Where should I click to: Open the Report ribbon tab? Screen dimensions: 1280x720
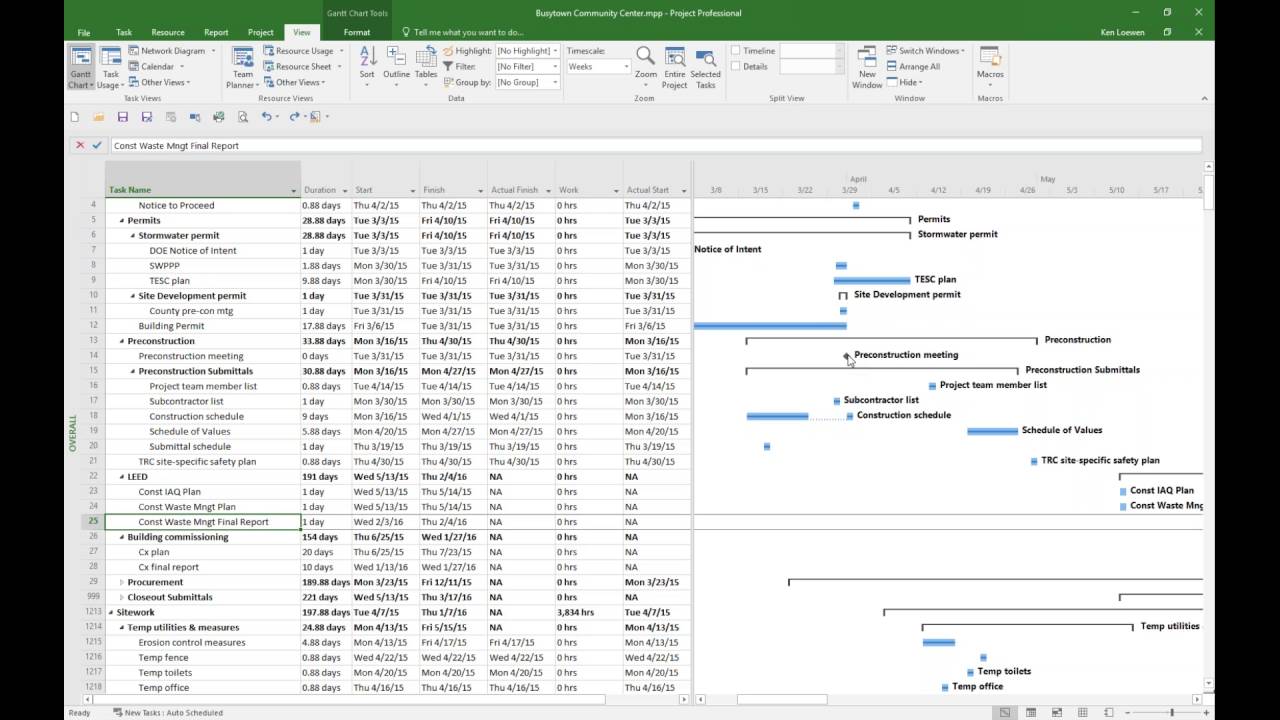216,32
